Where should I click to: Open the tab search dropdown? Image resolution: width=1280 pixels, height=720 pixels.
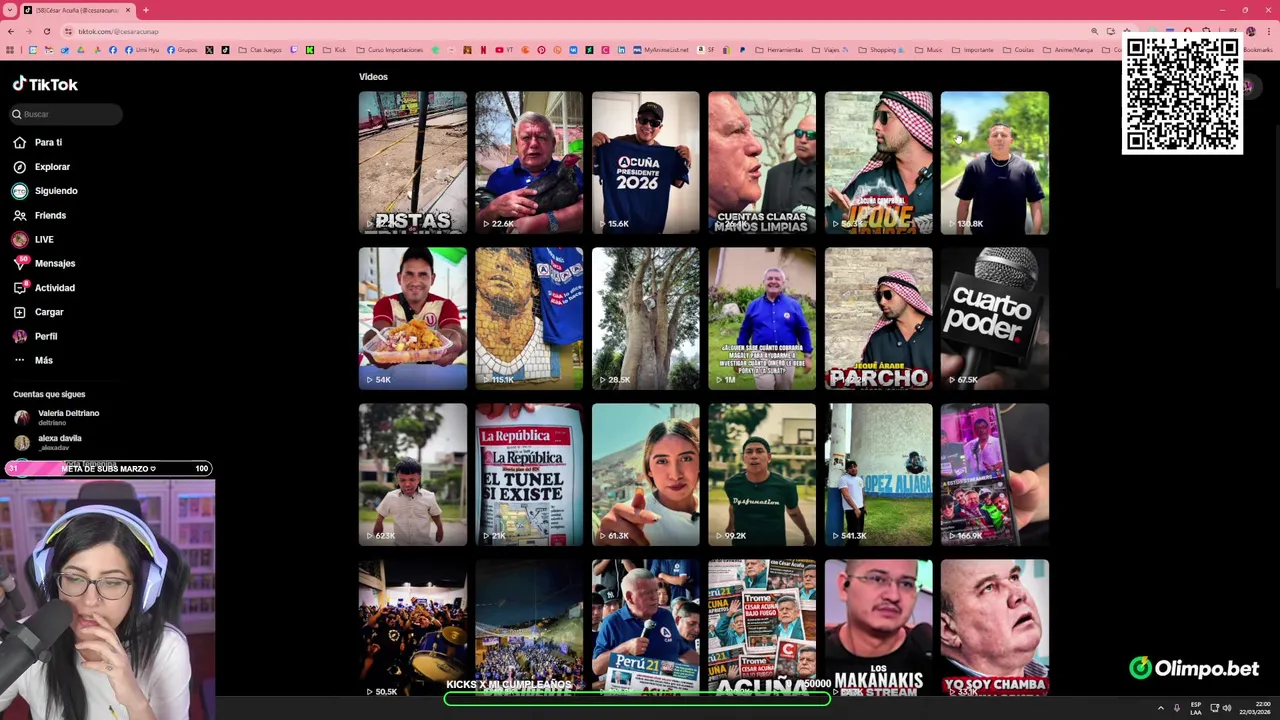tap(10, 10)
